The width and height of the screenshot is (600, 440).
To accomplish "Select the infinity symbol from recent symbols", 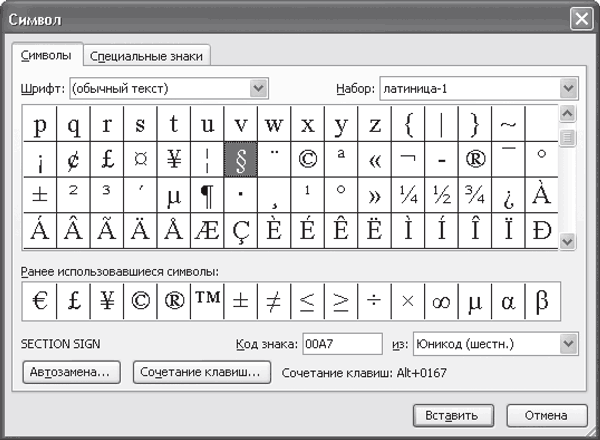I will click(x=440, y=300).
